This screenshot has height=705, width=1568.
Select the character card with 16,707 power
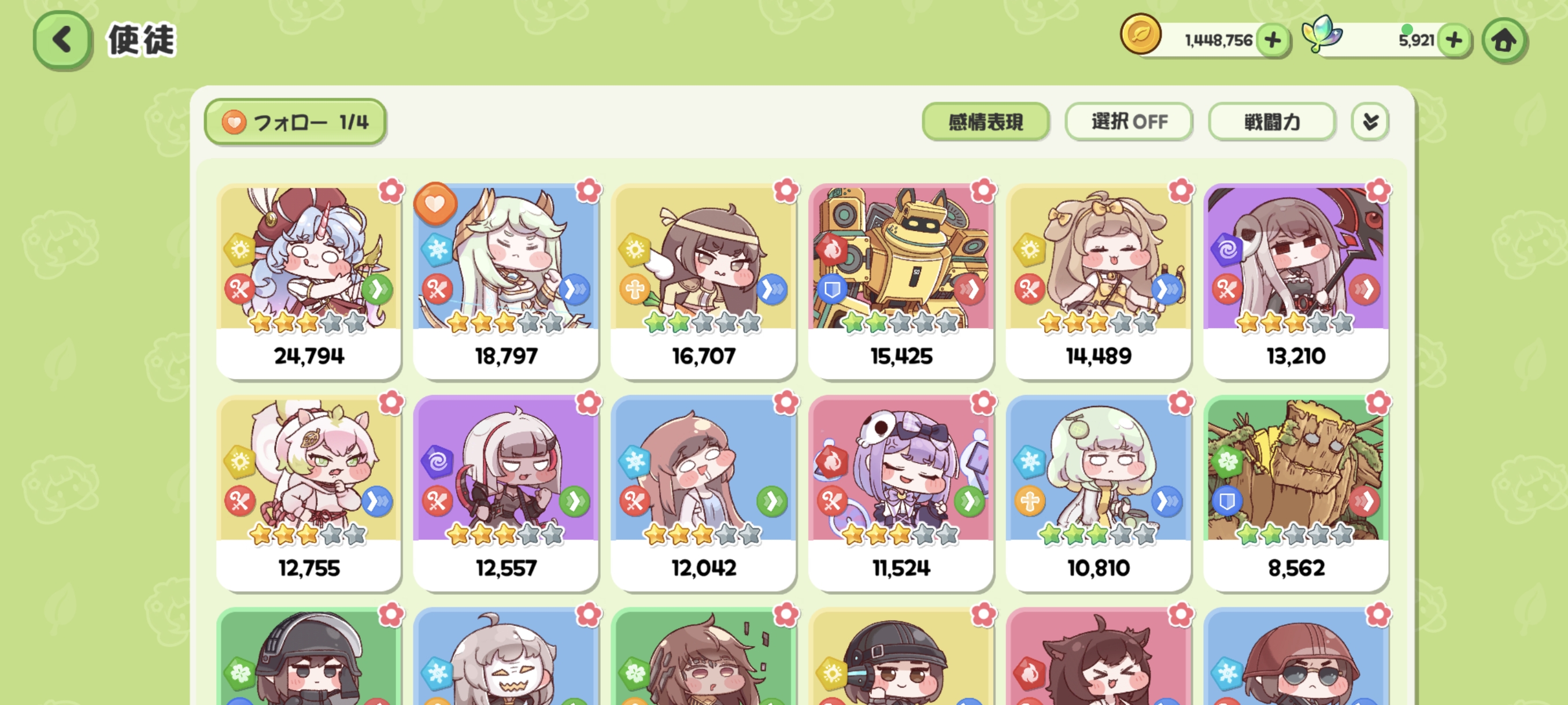(703, 282)
